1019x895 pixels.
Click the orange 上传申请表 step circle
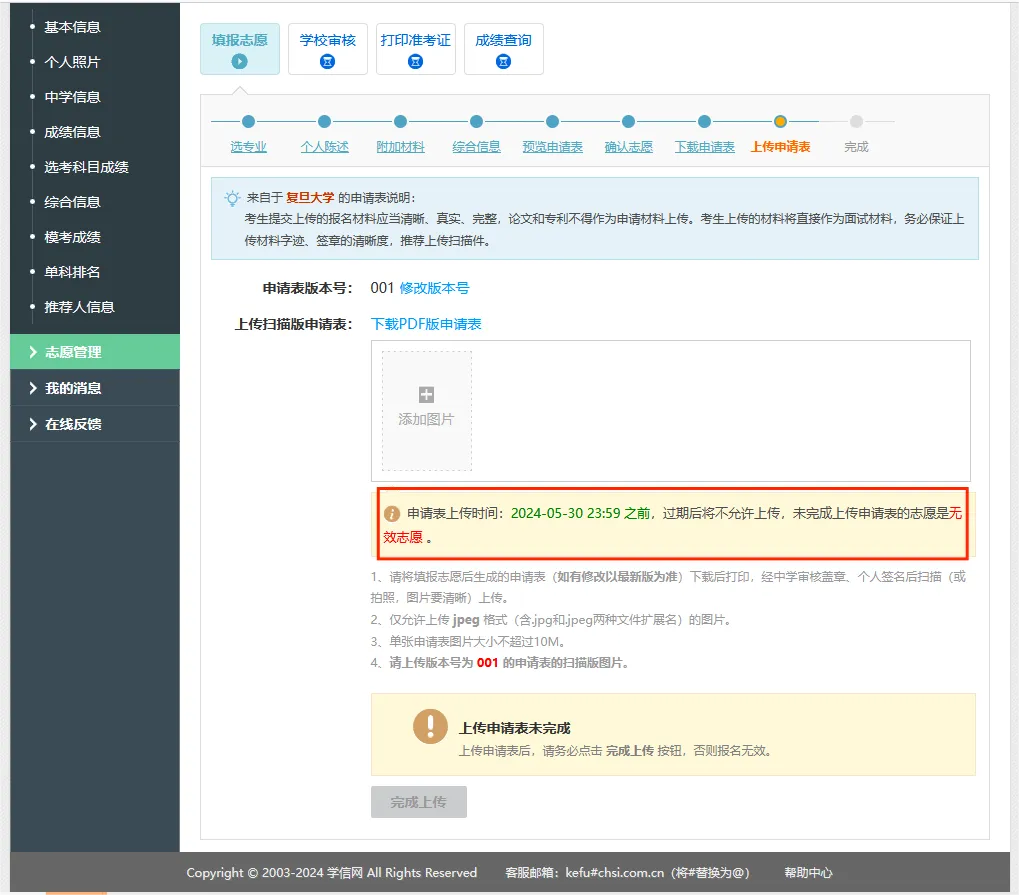click(780, 122)
